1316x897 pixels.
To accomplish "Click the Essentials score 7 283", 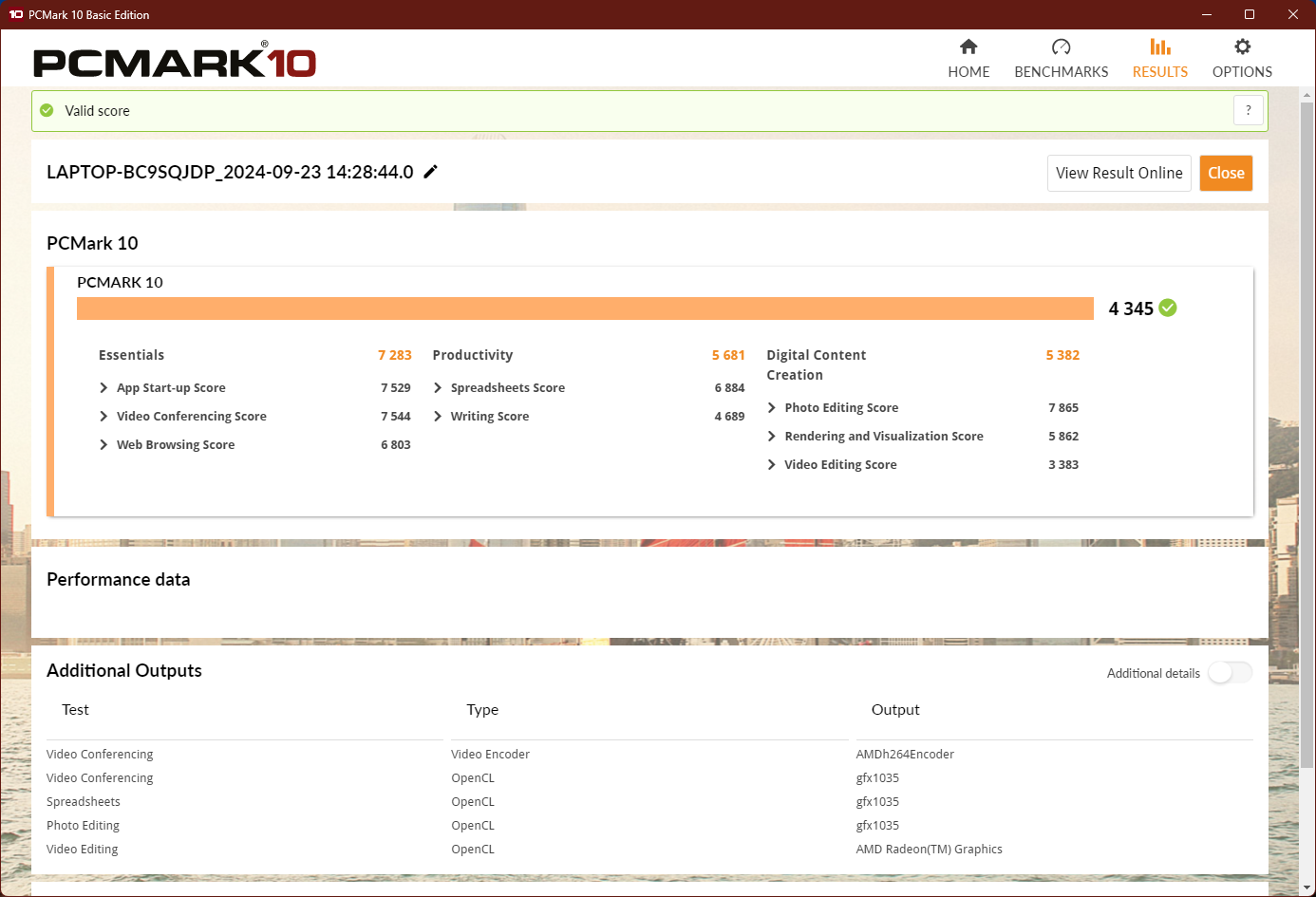I will [395, 355].
